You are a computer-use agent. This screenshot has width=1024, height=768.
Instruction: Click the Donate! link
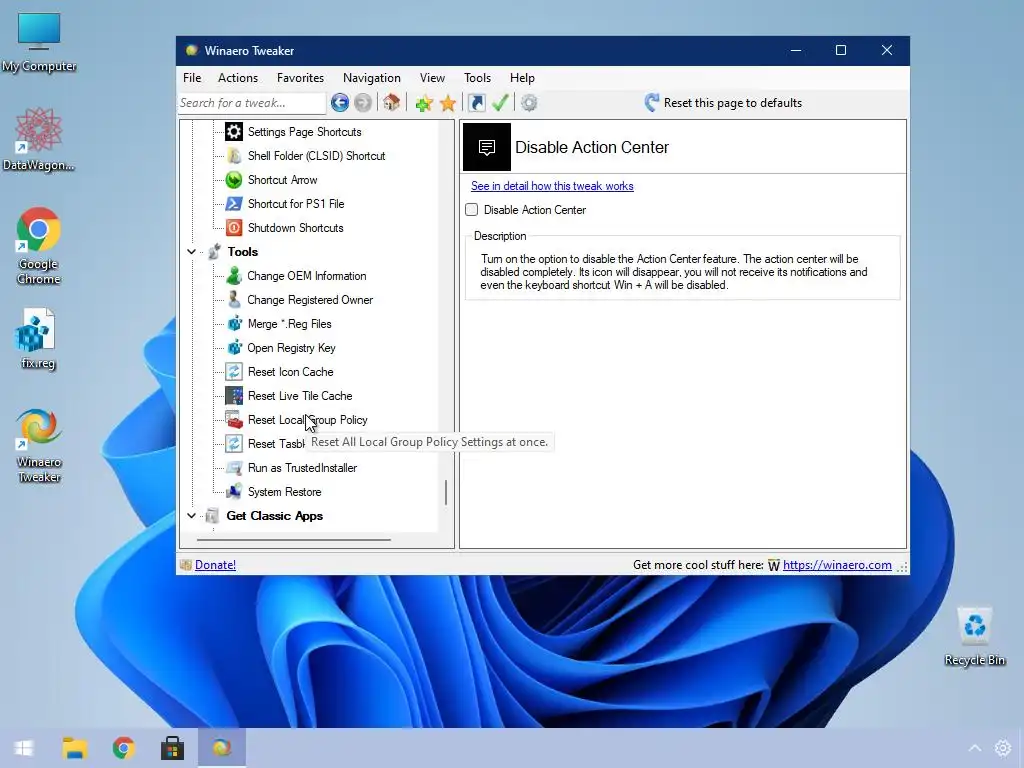tap(216, 565)
